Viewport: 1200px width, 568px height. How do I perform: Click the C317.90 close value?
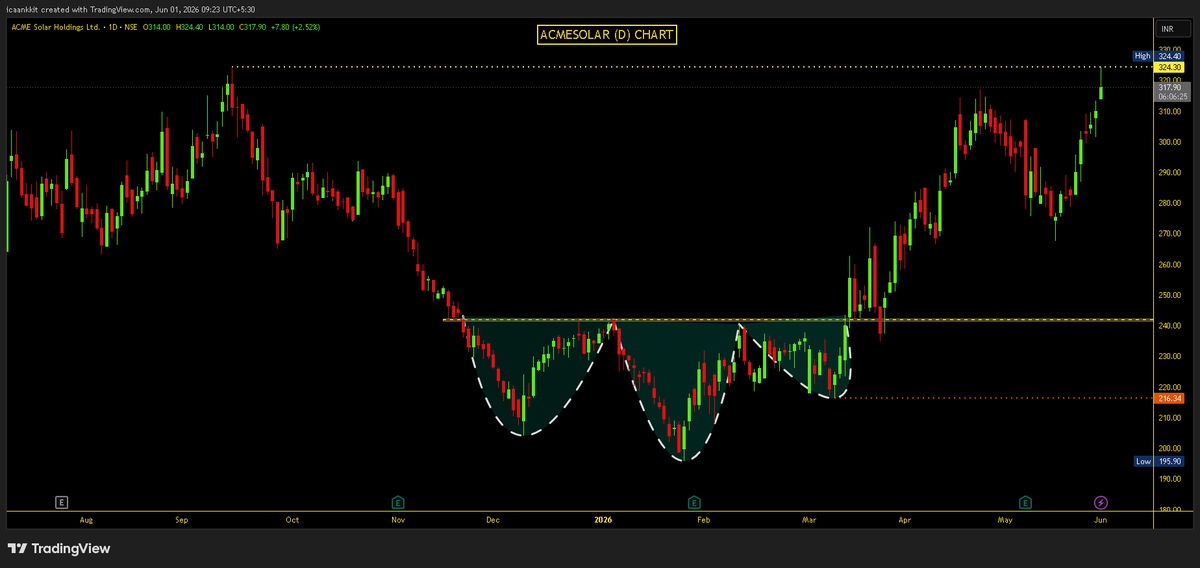pyautogui.click(x=254, y=26)
